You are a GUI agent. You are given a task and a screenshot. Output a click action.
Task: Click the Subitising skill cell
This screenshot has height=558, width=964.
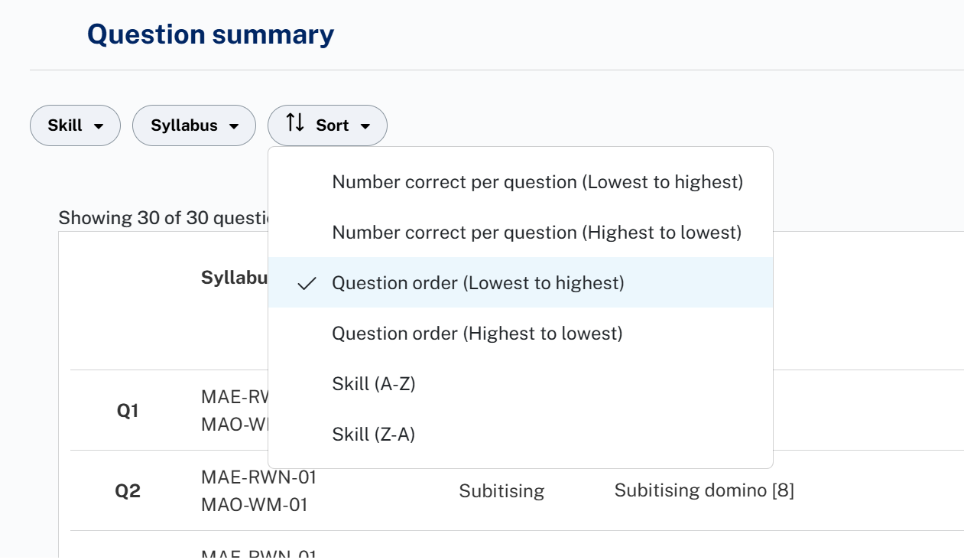pyautogui.click(x=501, y=491)
